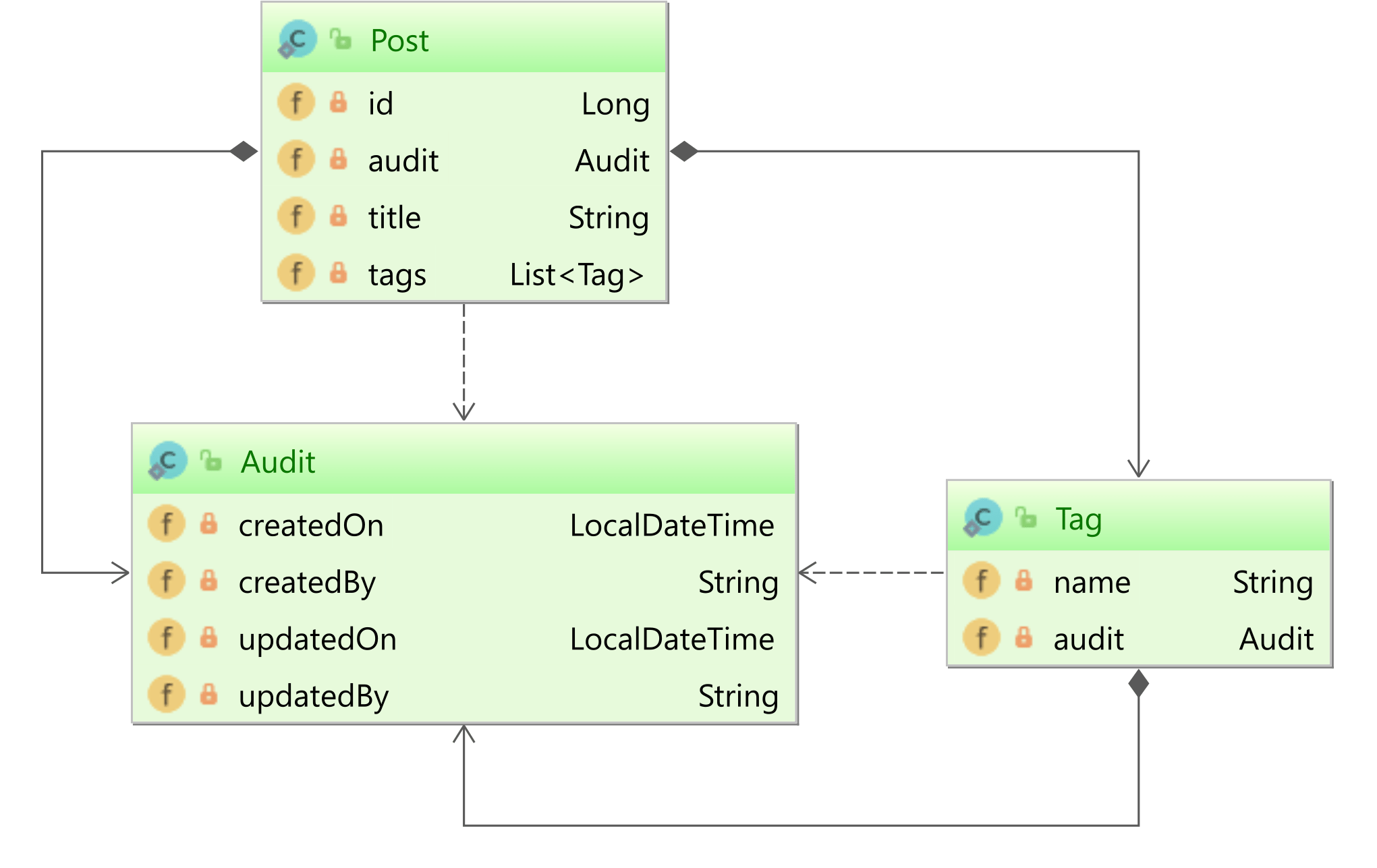Select the Tag class header name

(x=1078, y=519)
